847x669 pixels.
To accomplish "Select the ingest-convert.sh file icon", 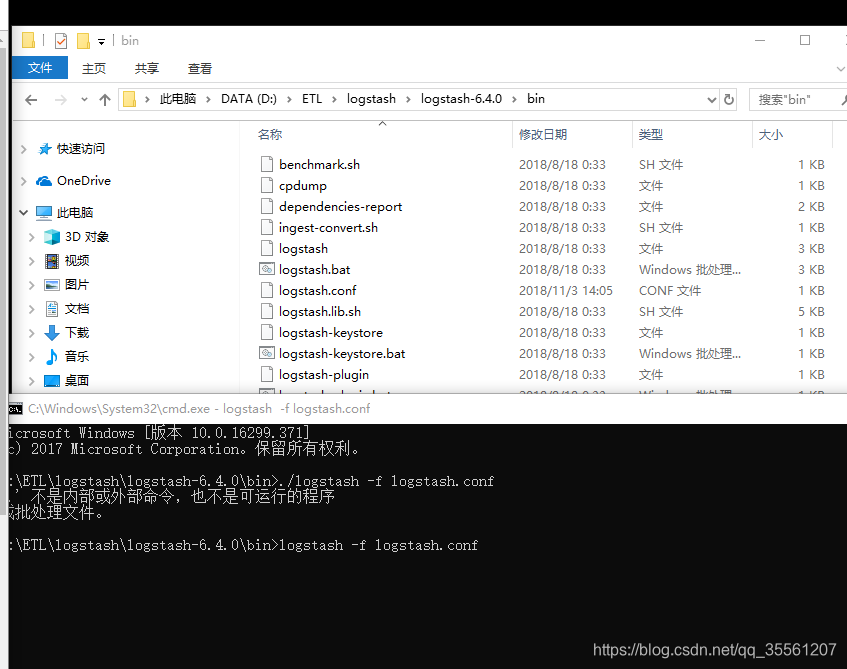I will point(267,228).
